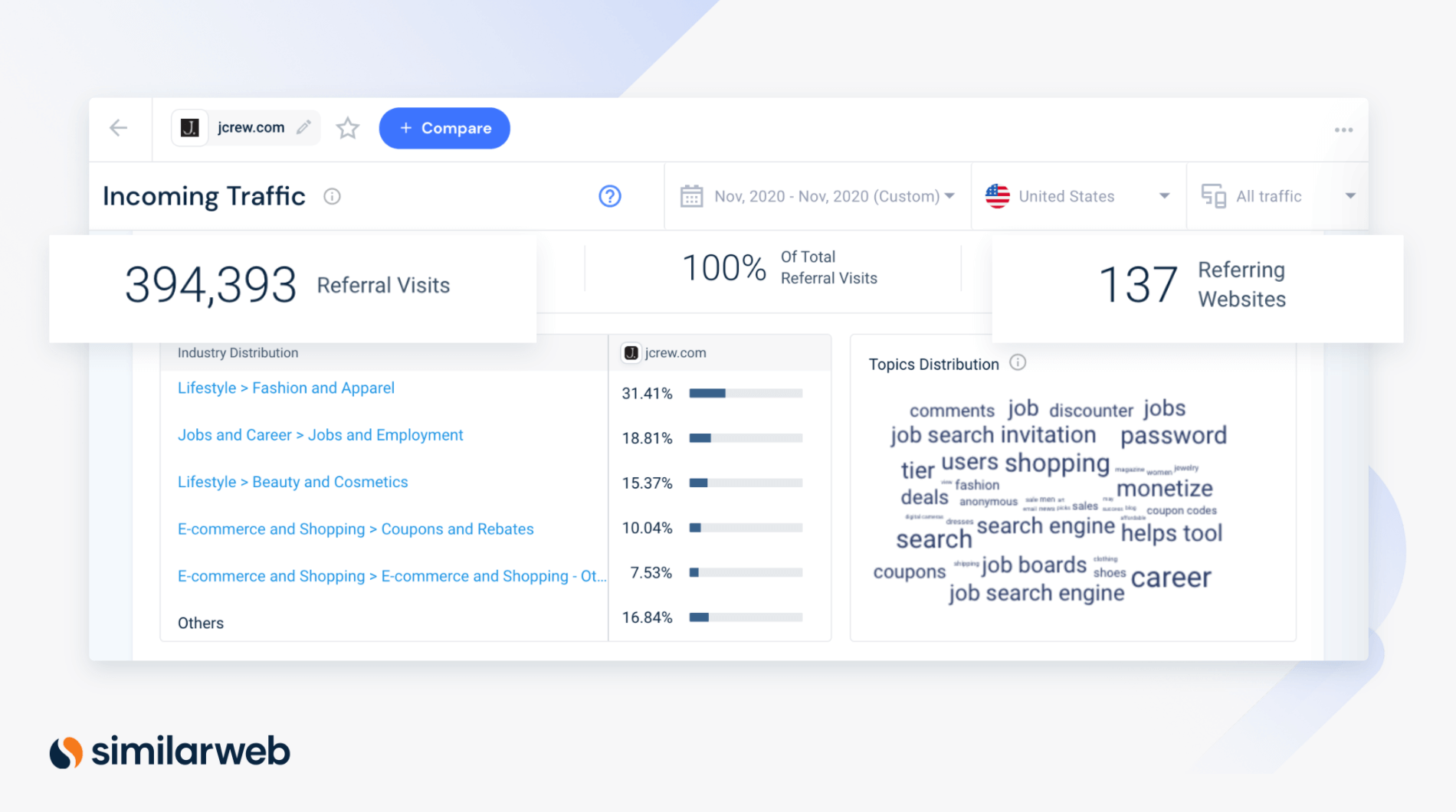1456x812 pixels.
Task: Go back with the left arrow icon
Action: 118,128
